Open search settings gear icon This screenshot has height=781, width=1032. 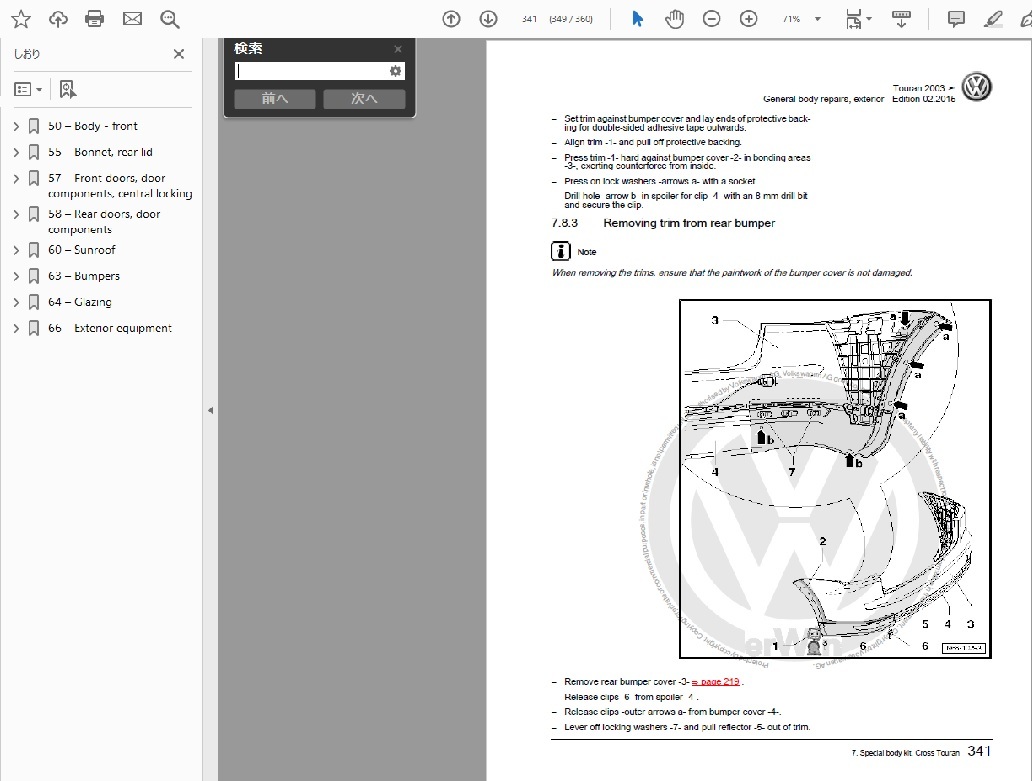pyautogui.click(x=395, y=71)
